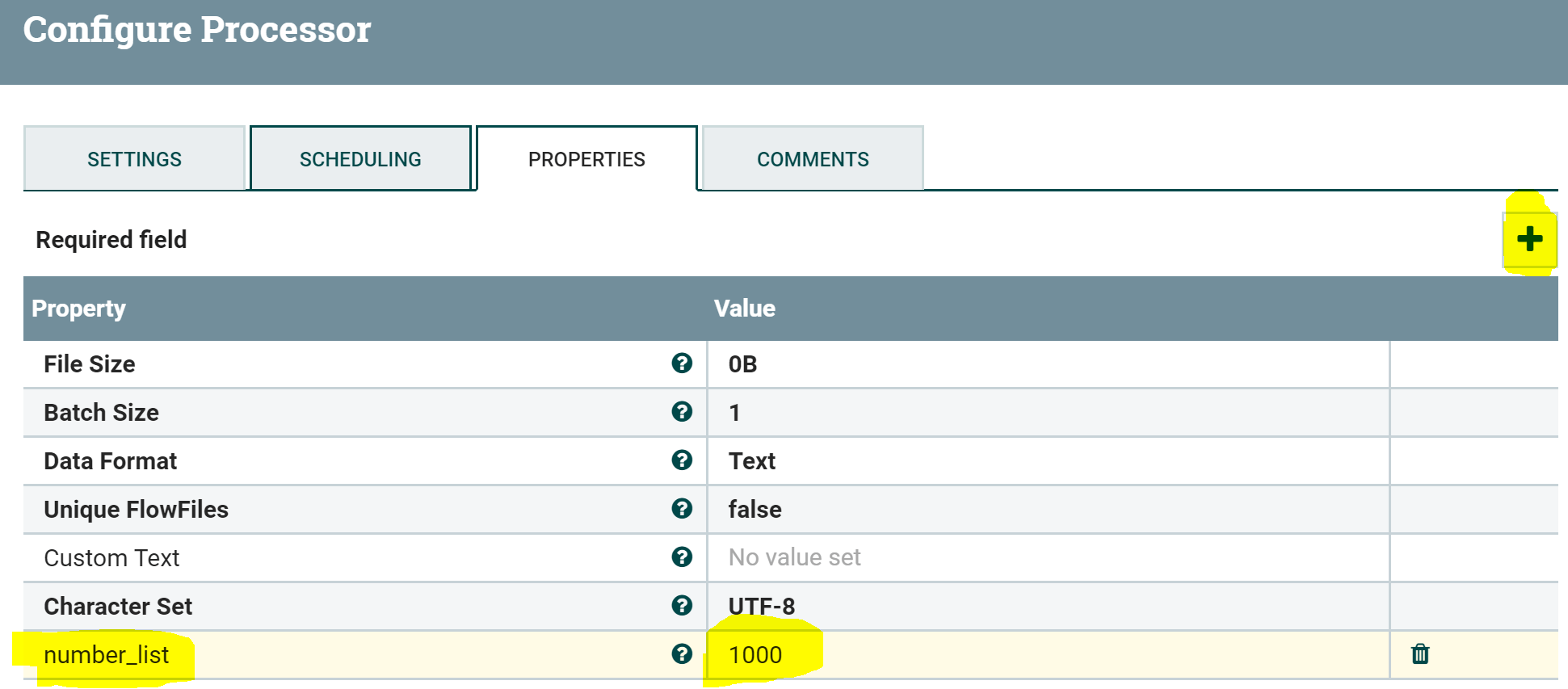The height and width of the screenshot is (689, 1568).
Task: Set the Custom Text empty value
Action: [1048, 558]
